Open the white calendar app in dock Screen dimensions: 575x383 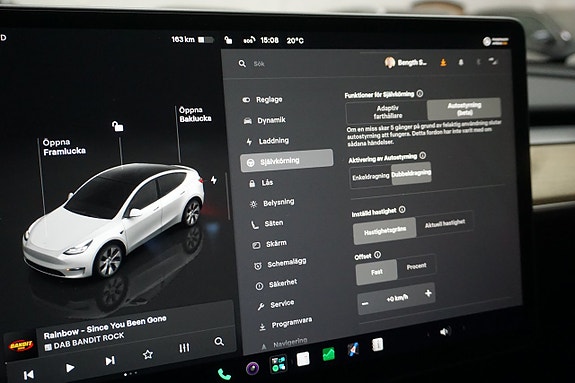point(303,359)
